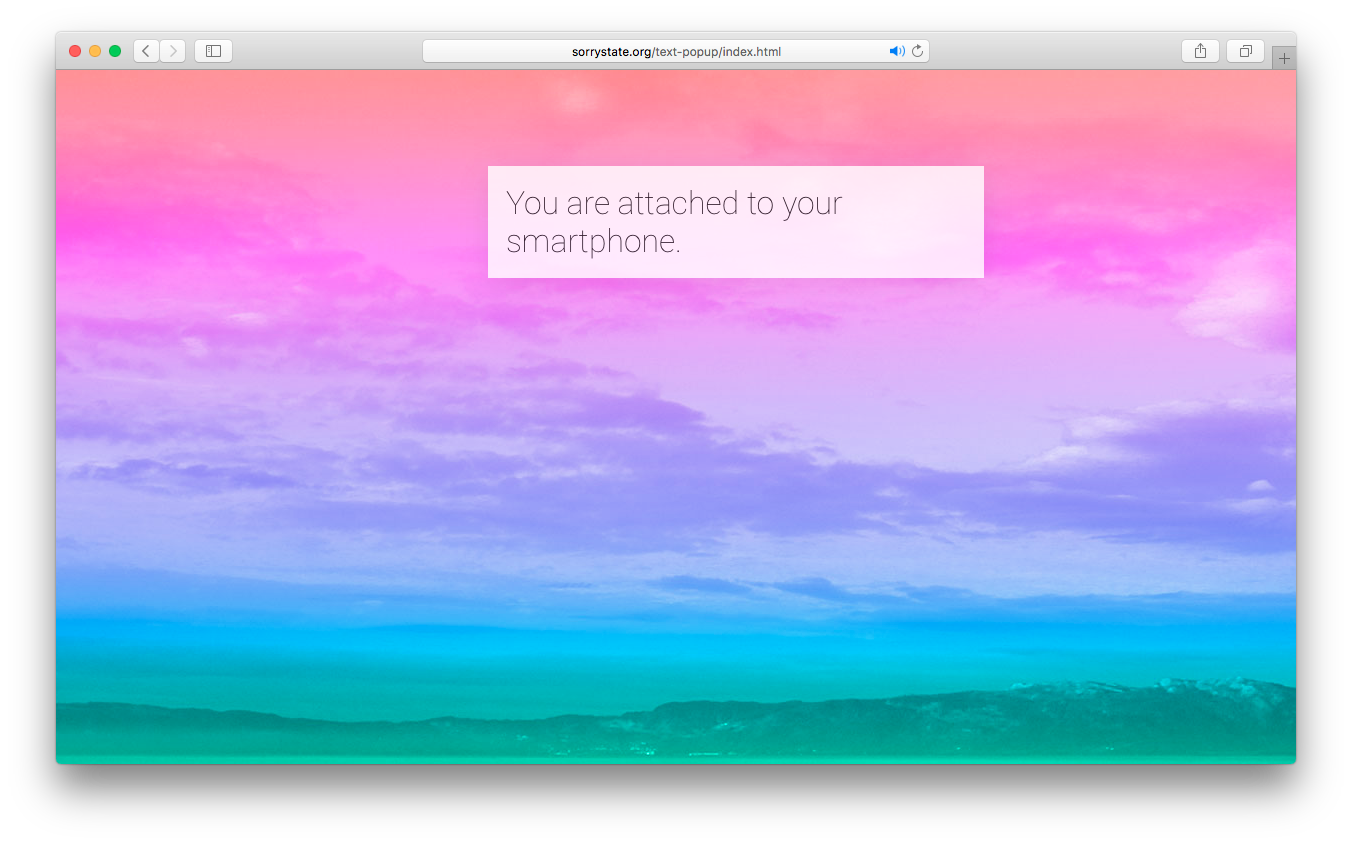Open a new tab with plus button
1352x844 pixels.
tap(1284, 58)
